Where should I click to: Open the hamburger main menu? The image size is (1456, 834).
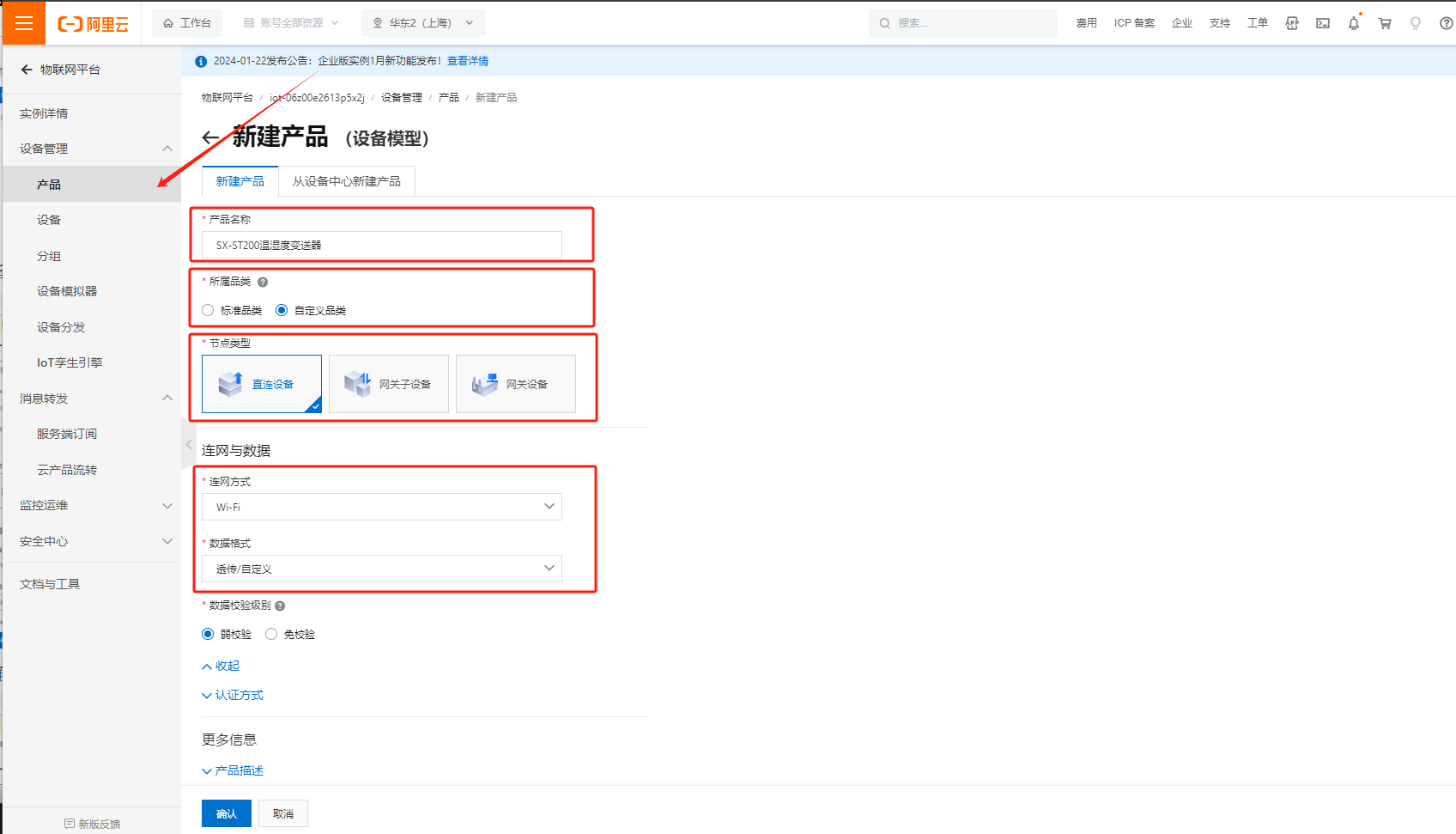23,23
